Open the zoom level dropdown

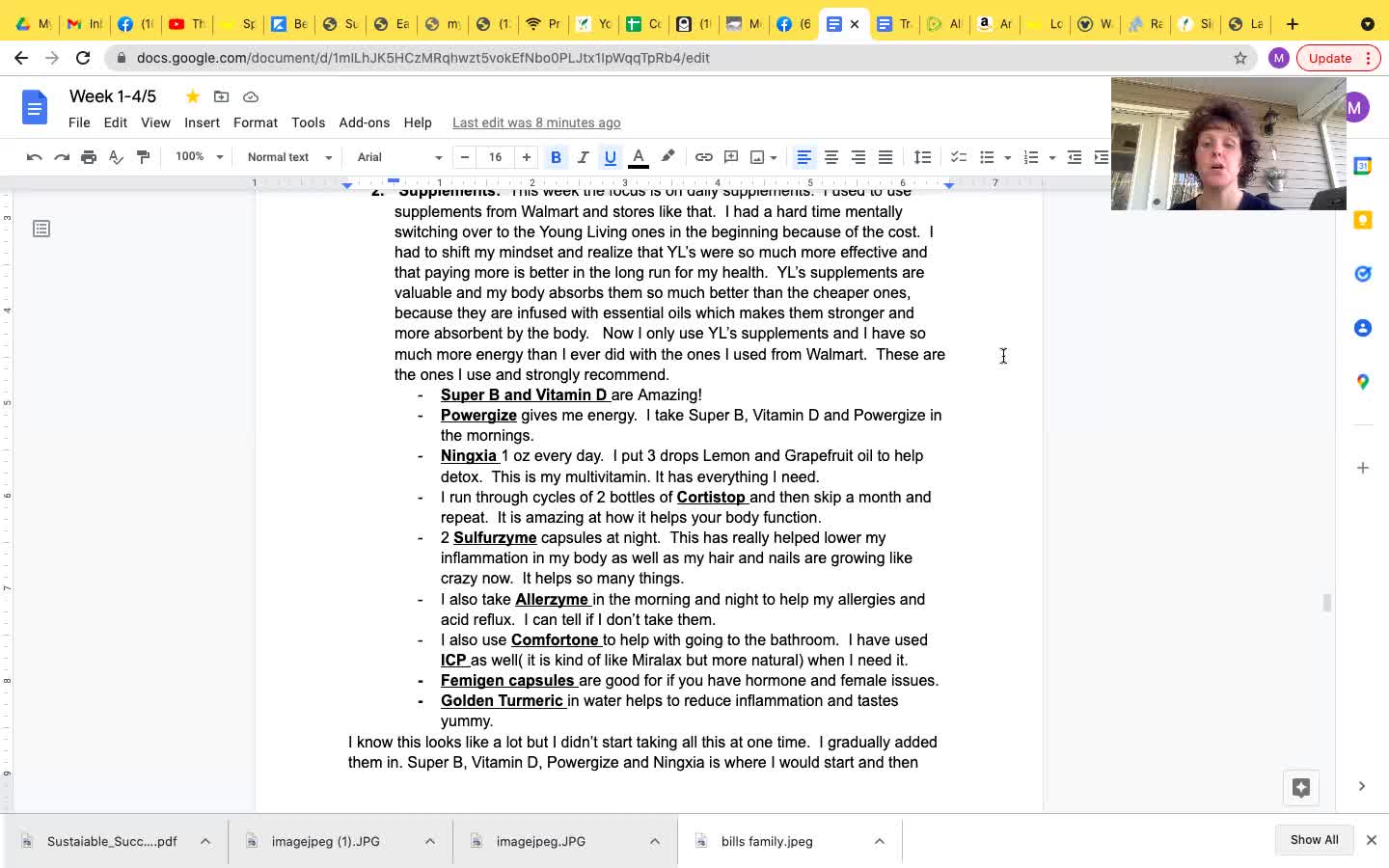click(x=199, y=157)
